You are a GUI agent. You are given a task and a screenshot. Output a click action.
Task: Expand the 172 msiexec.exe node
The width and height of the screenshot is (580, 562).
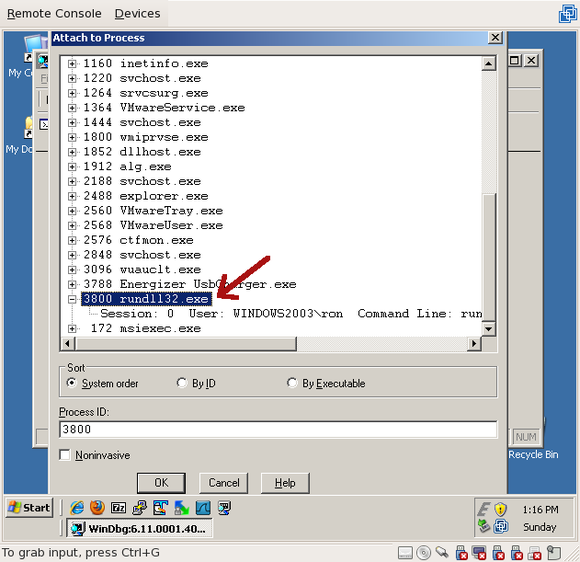click(x=72, y=329)
